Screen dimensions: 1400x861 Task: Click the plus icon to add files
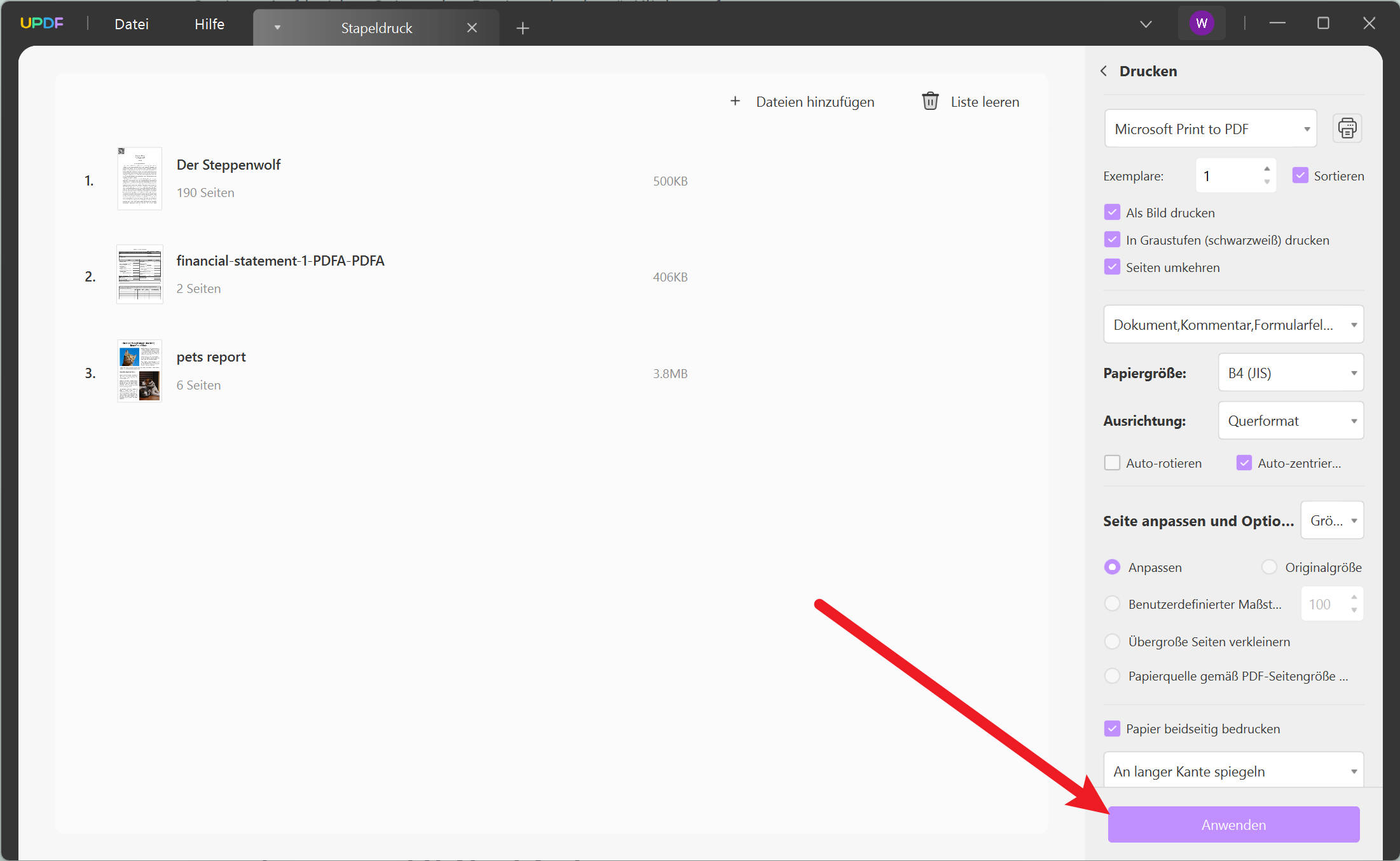point(735,101)
